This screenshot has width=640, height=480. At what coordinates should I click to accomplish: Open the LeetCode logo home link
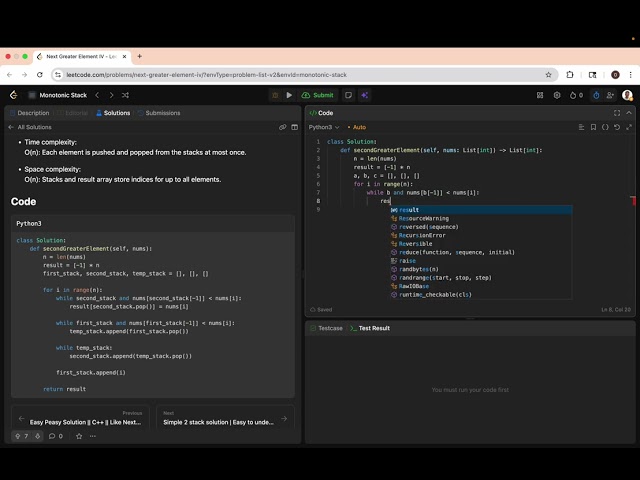click(13, 95)
